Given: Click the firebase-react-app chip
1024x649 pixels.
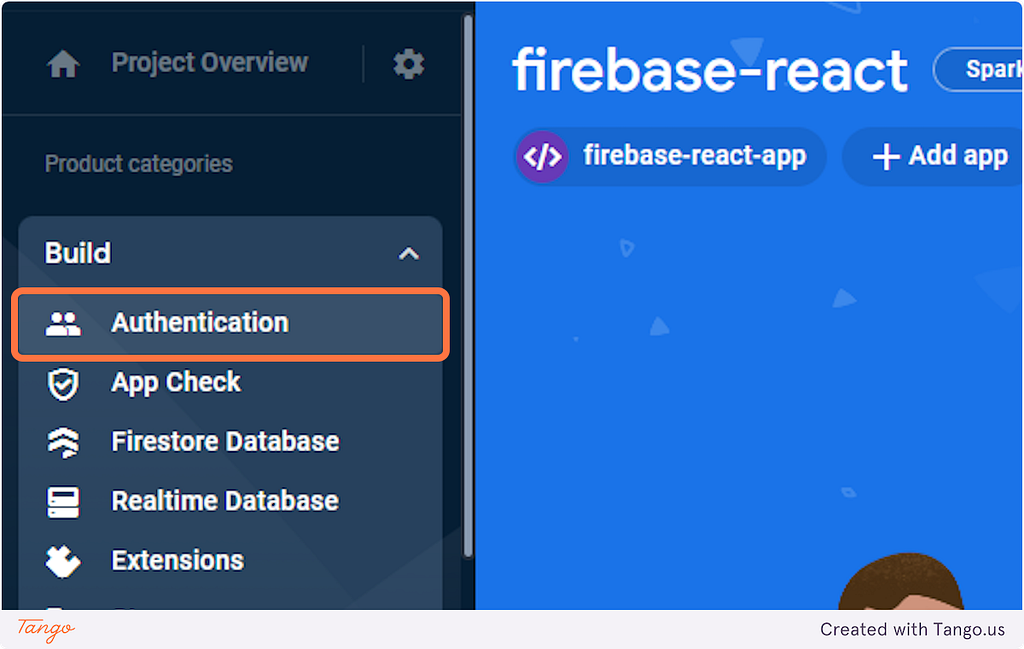Looking at the screenshot, I should pos(670,157).
